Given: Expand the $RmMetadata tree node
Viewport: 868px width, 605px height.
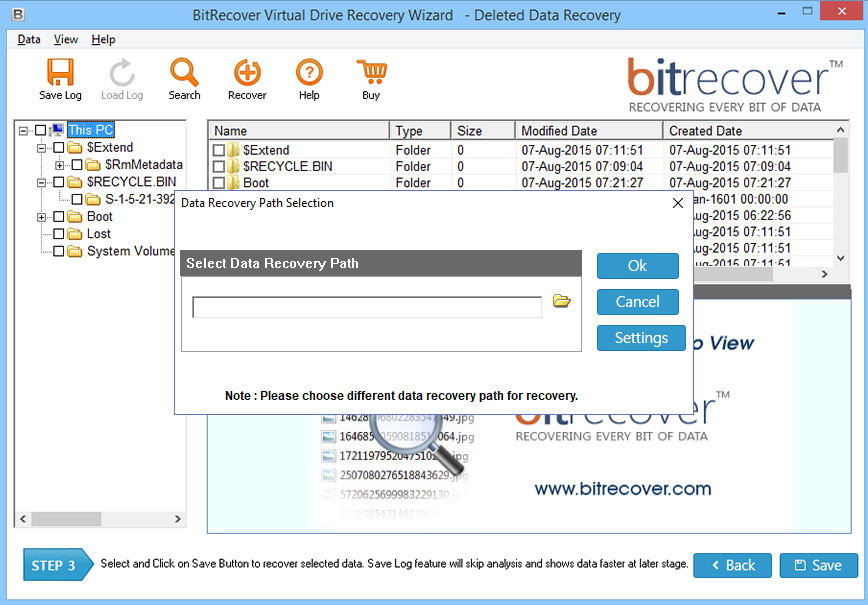Looking at the screenshot, I should coord(60,165).
